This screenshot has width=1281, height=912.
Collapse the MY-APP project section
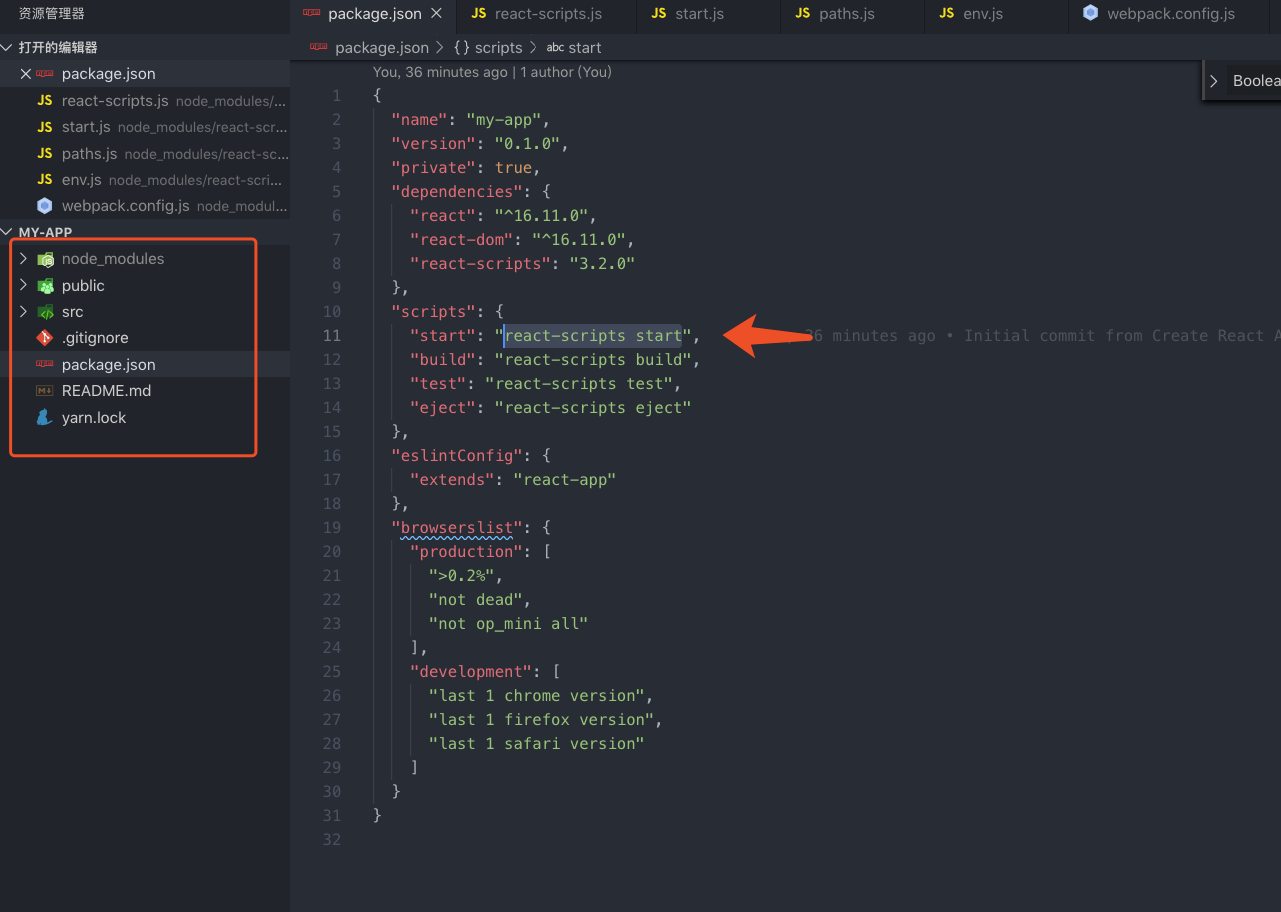[8, 232]
